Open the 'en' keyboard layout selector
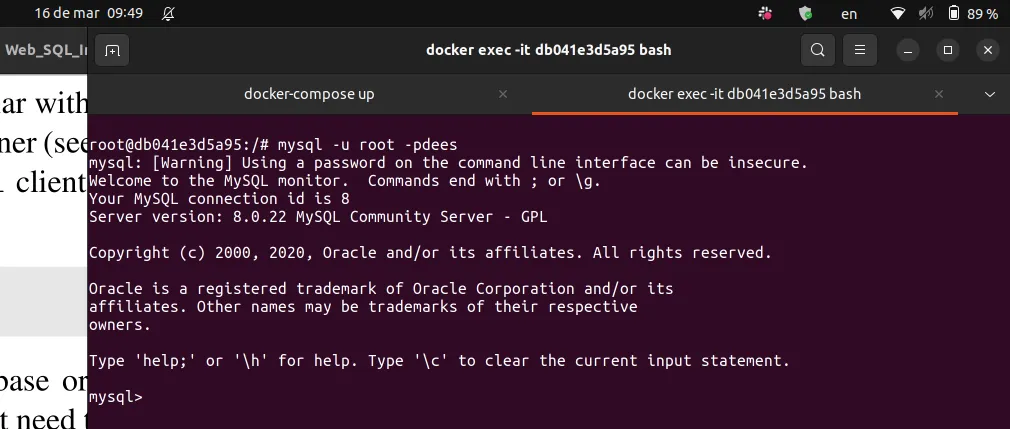 [x=849, y=14]
